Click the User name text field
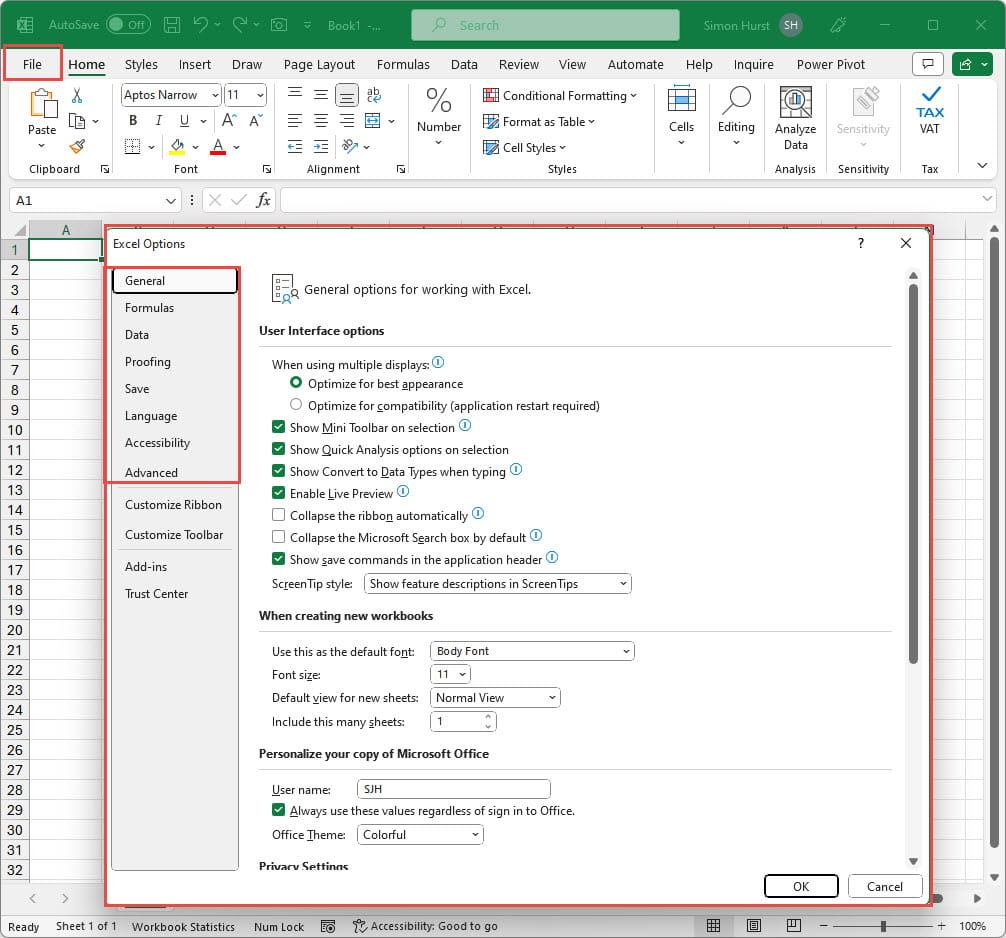Image resolution: width=1006 pixels, height=938 pixels. tap(453, 789)
